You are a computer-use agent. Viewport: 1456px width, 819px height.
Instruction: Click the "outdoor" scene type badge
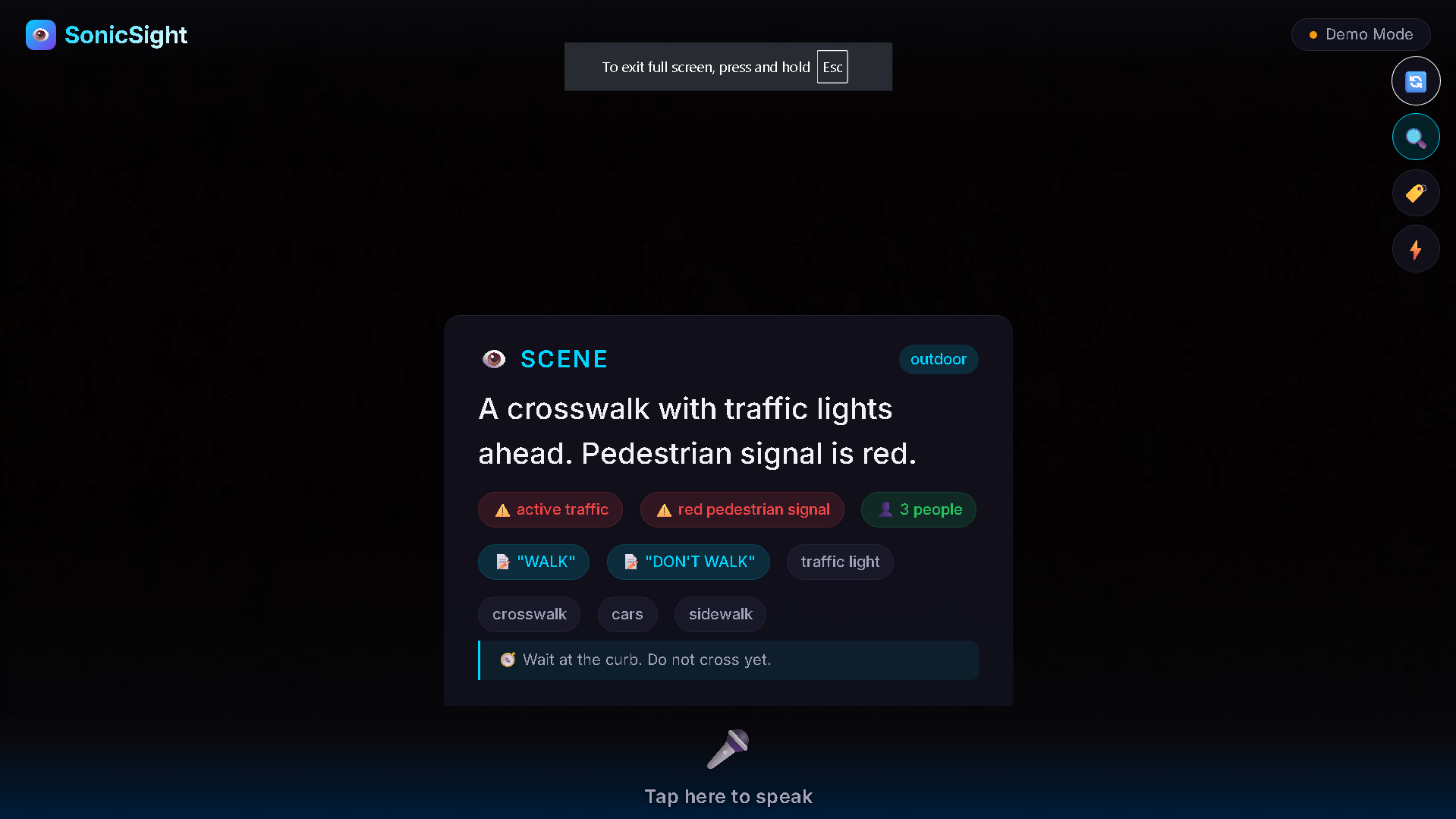[939, 359]
